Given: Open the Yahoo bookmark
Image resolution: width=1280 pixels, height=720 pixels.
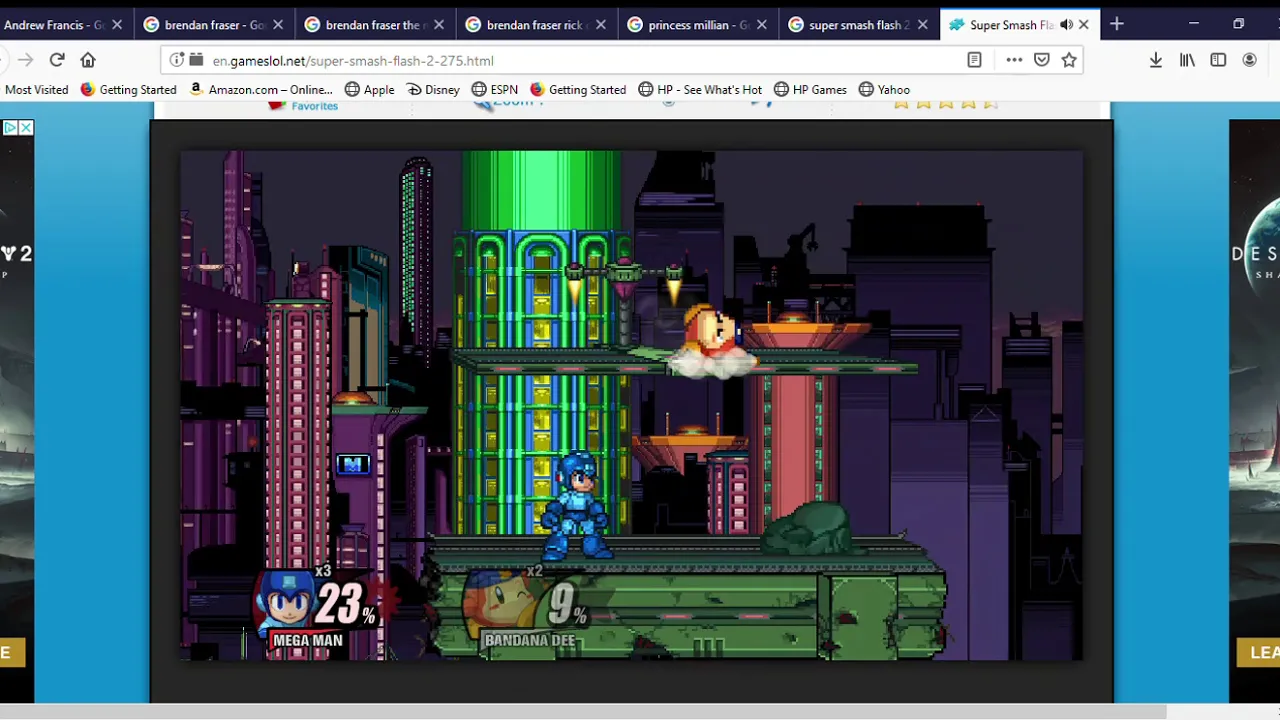Looking at the screenshot, I should coord(884,89).
